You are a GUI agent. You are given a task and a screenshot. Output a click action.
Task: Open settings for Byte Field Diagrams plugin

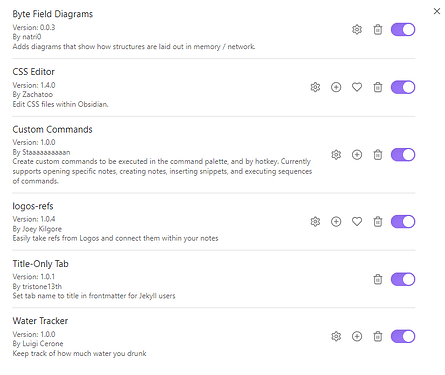coord(357,30)
